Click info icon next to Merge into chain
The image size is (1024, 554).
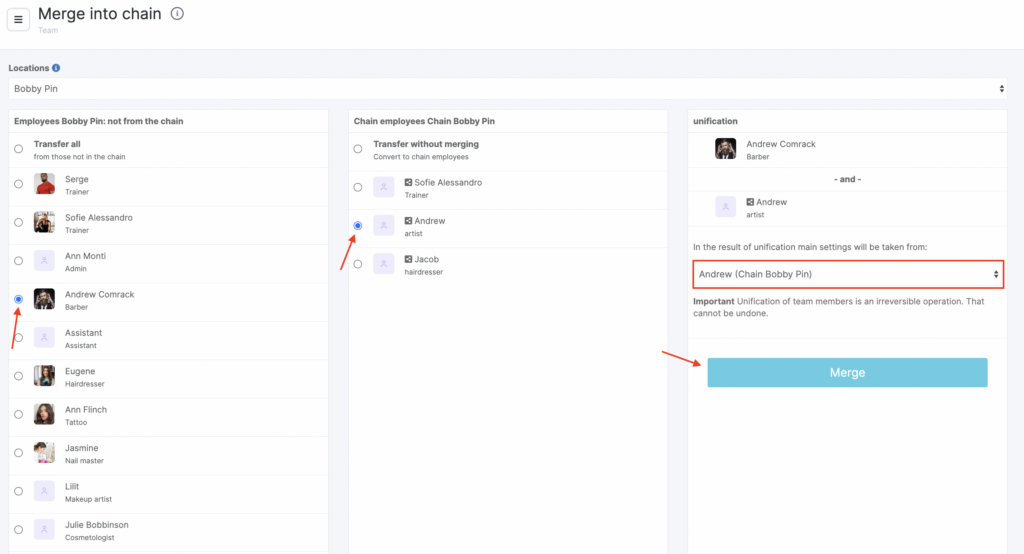click(177, 14)
